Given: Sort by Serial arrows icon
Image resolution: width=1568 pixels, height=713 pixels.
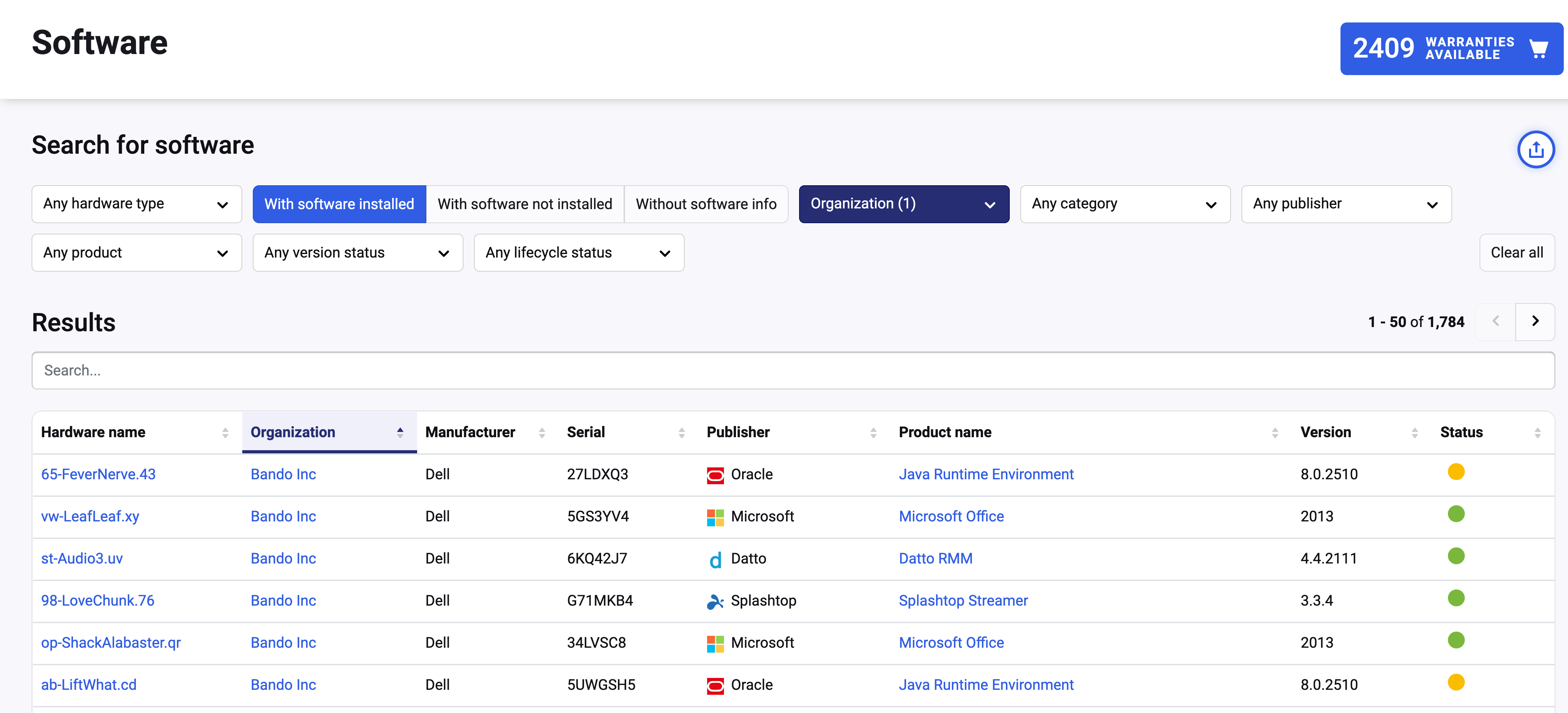Looking at the screenshot, I should pyautogui.click(x=682, y=433).
